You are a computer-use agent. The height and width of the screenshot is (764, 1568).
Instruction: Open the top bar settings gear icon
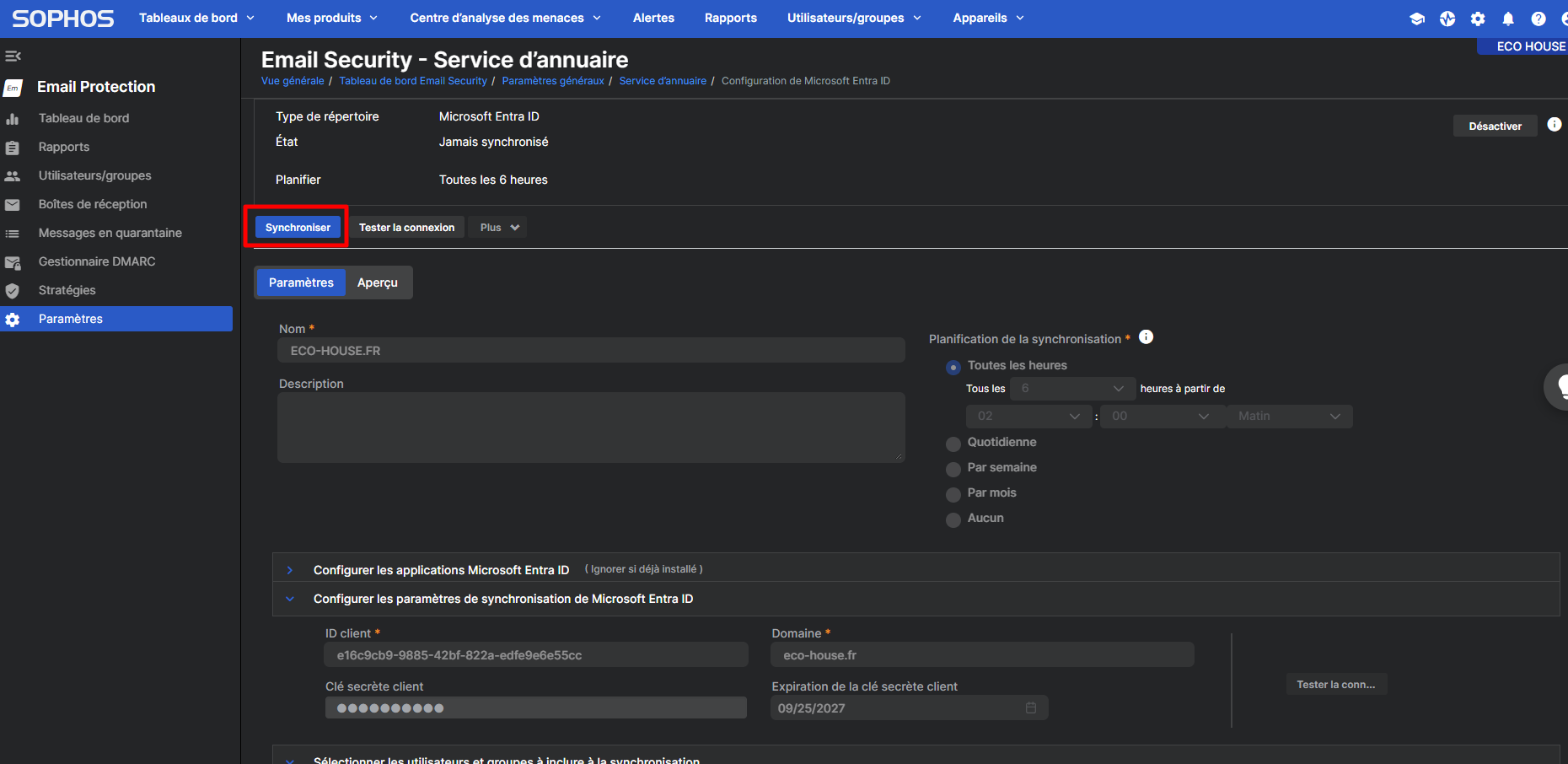tap(1478, 19)
